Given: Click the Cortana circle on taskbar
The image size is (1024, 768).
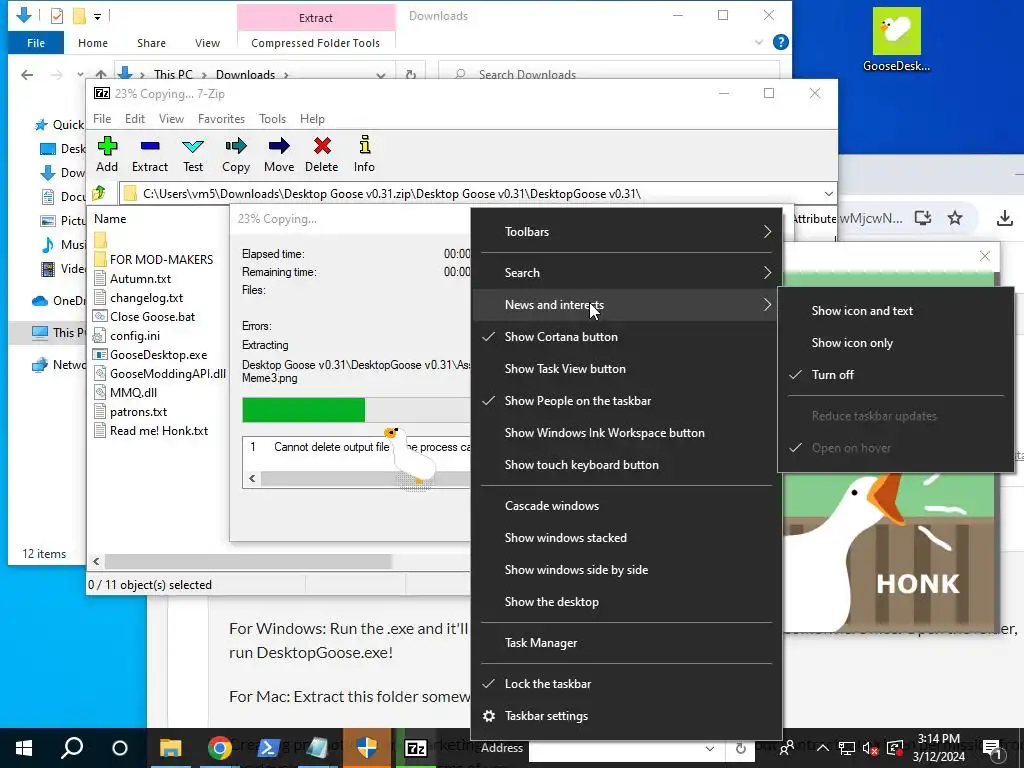Looking at the screenshot, I should pos(120,748).
